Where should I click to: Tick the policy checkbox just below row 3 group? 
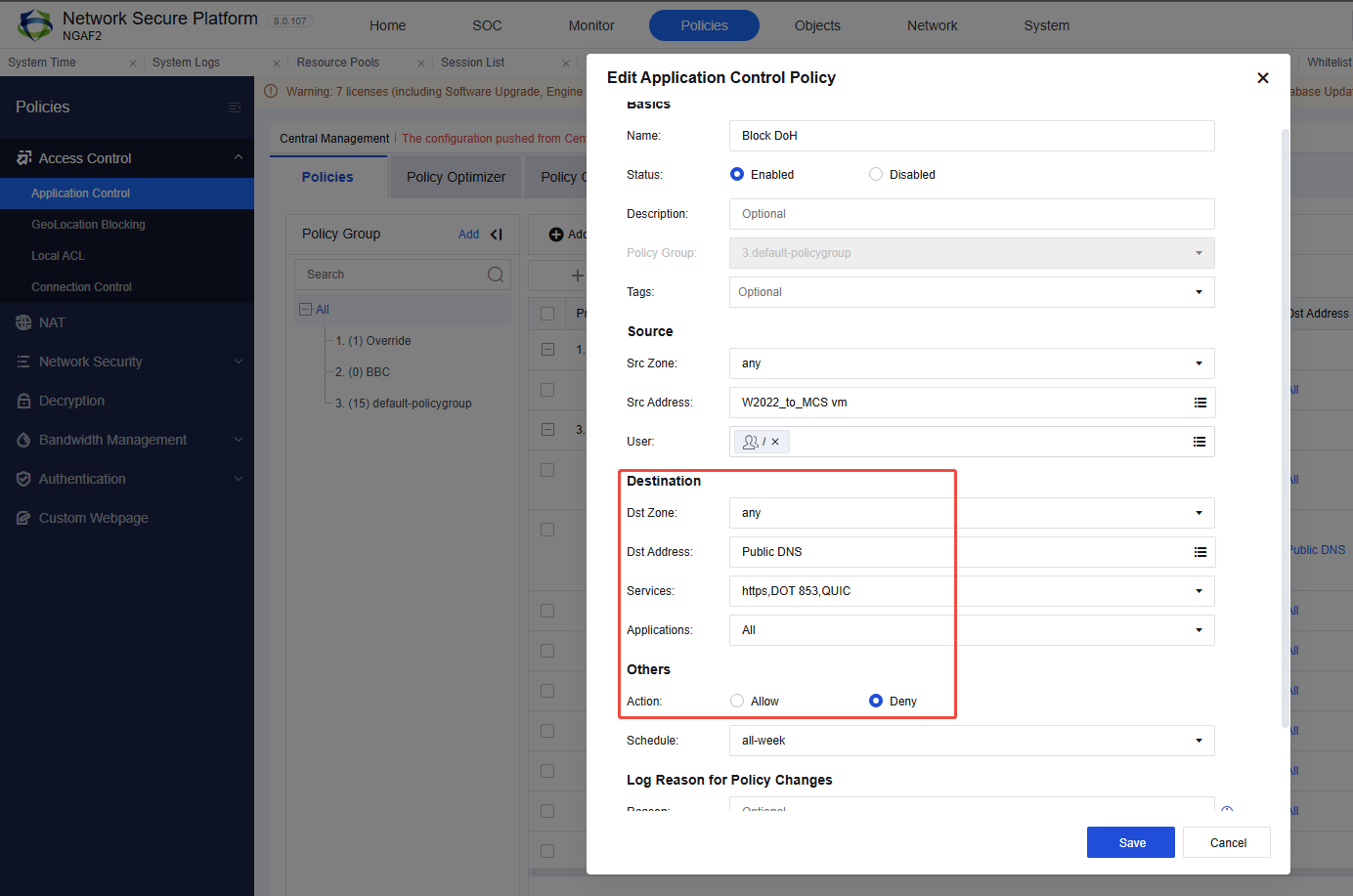[x=547, y=470]
